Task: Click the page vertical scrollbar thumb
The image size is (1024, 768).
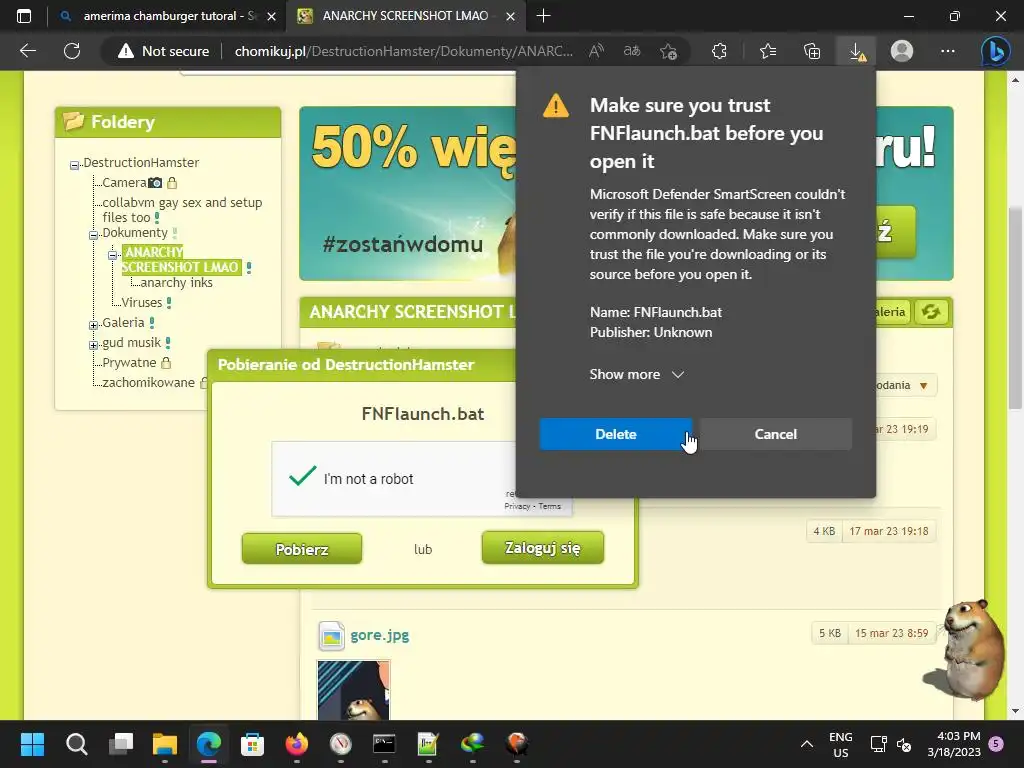Action: (1015, 307)
